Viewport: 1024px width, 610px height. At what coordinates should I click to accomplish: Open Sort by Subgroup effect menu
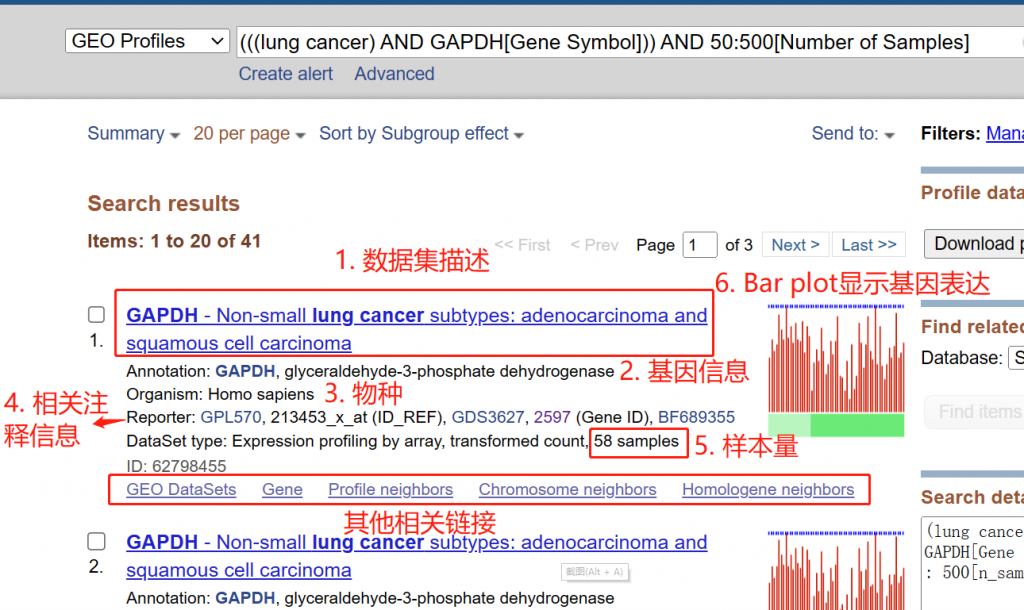pyautogui.click(x=421, y=134)
